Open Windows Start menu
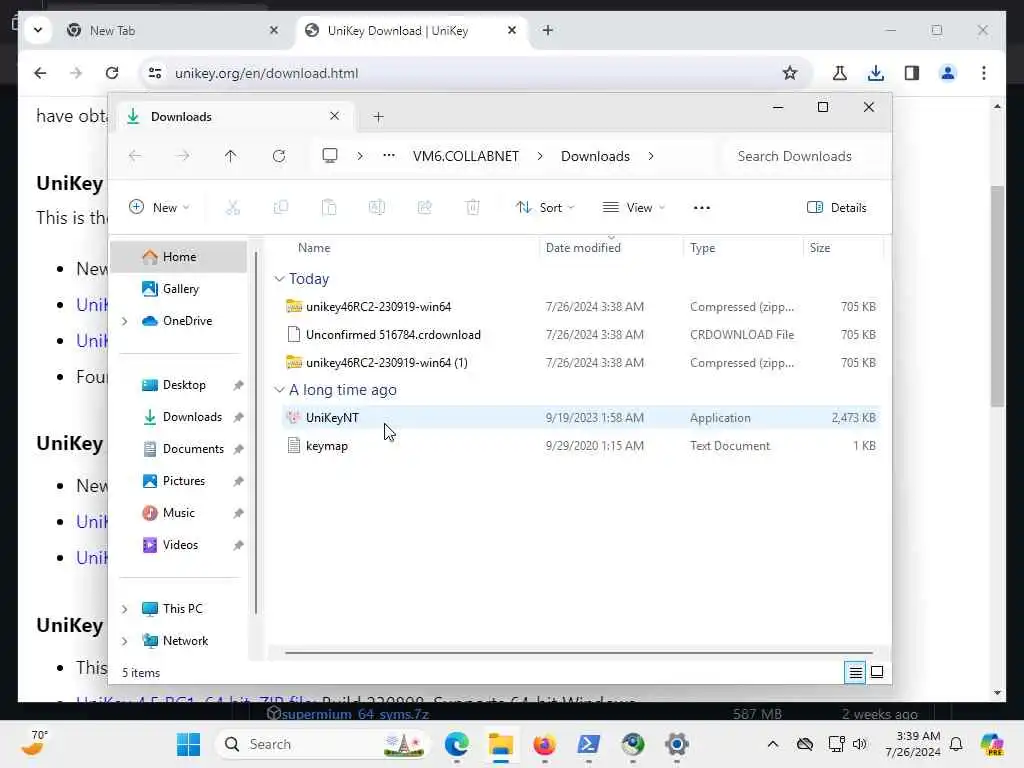1024x768 pixels. (189, 744)
